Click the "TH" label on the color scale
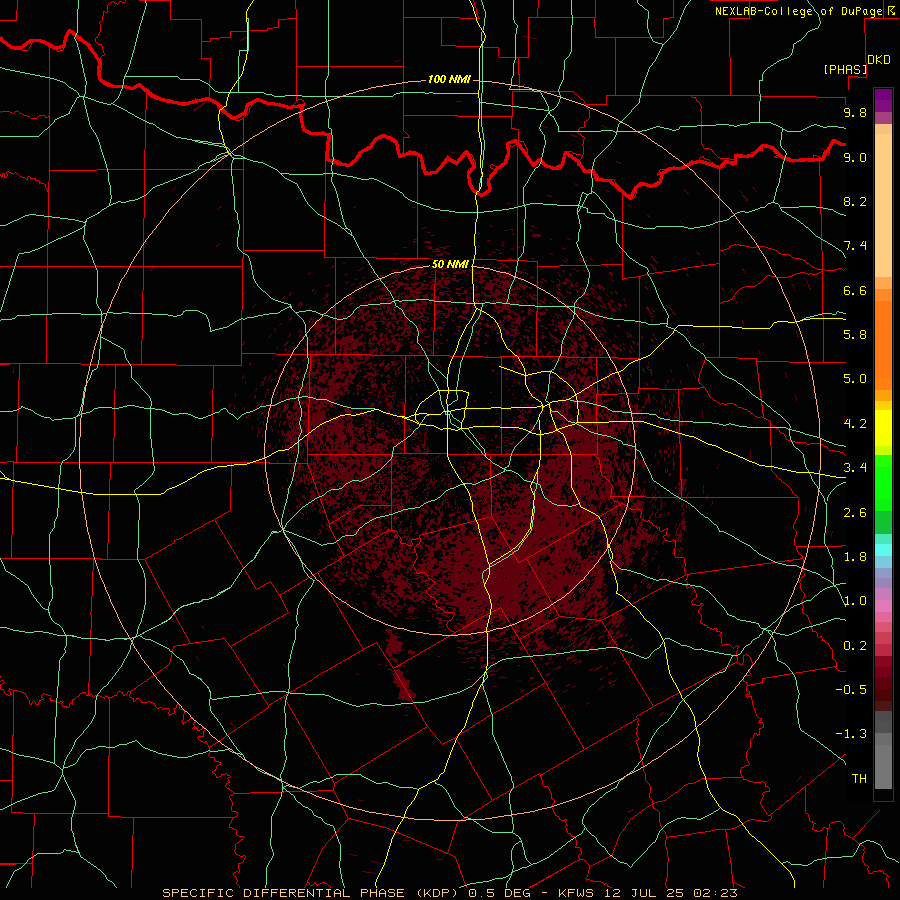This screenshot has height=900, width=900. pyautogui.click(x=859, y=779)
